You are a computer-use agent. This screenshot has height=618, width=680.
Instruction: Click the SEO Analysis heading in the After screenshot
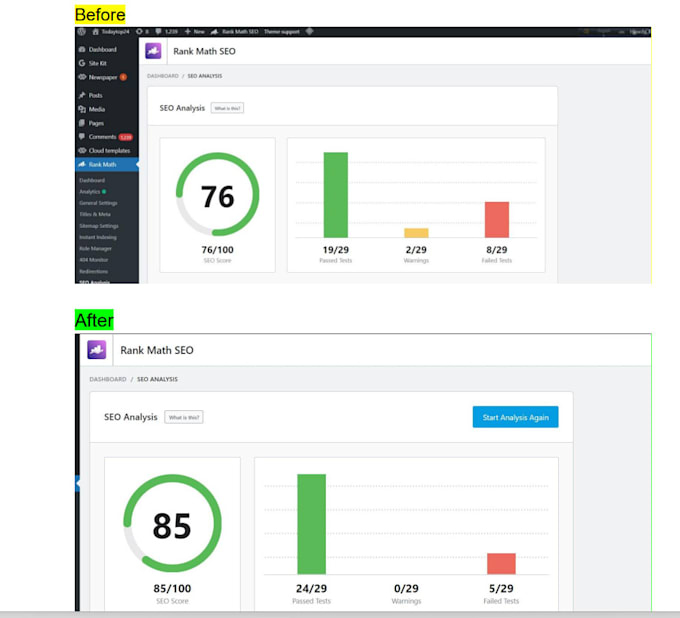click(x=131, y=417)
